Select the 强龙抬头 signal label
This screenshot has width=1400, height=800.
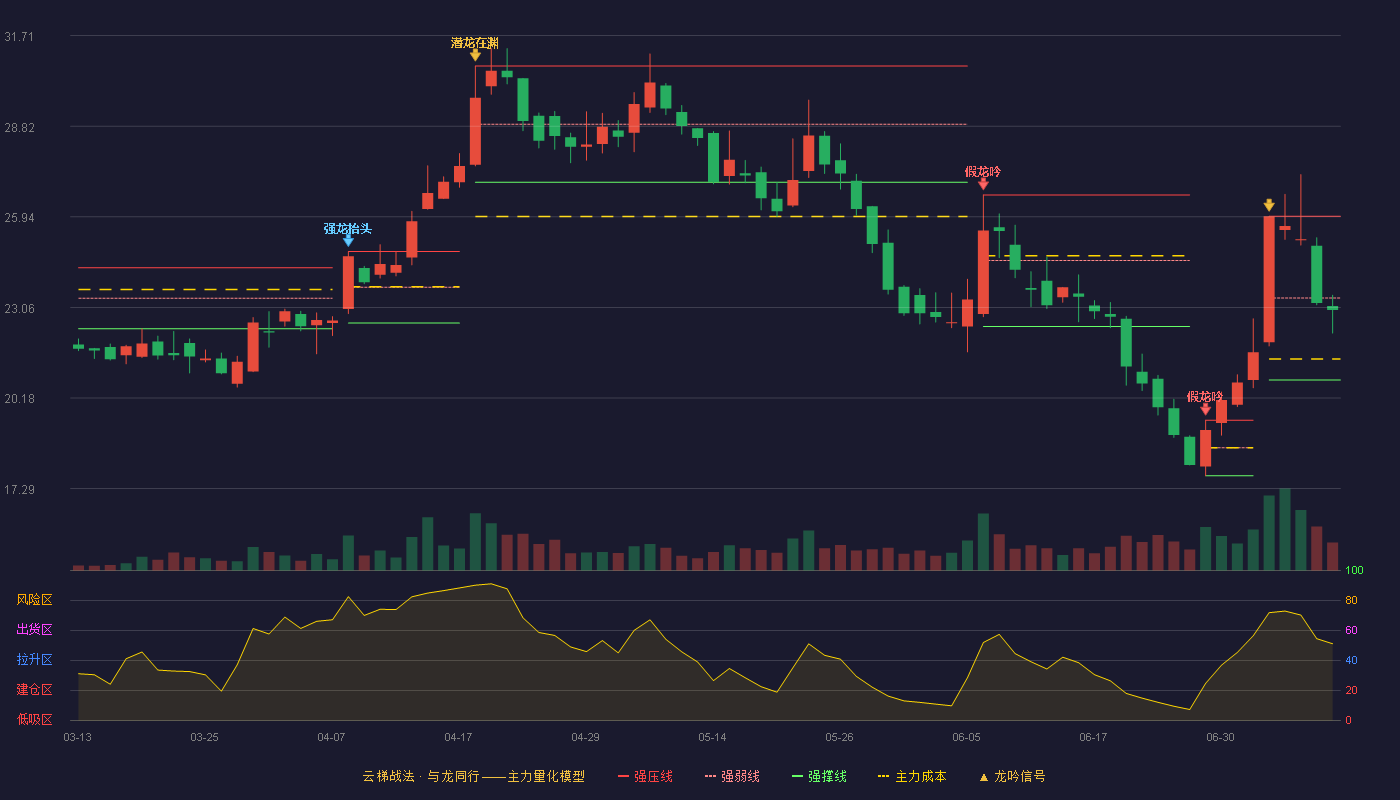(348, 228)
